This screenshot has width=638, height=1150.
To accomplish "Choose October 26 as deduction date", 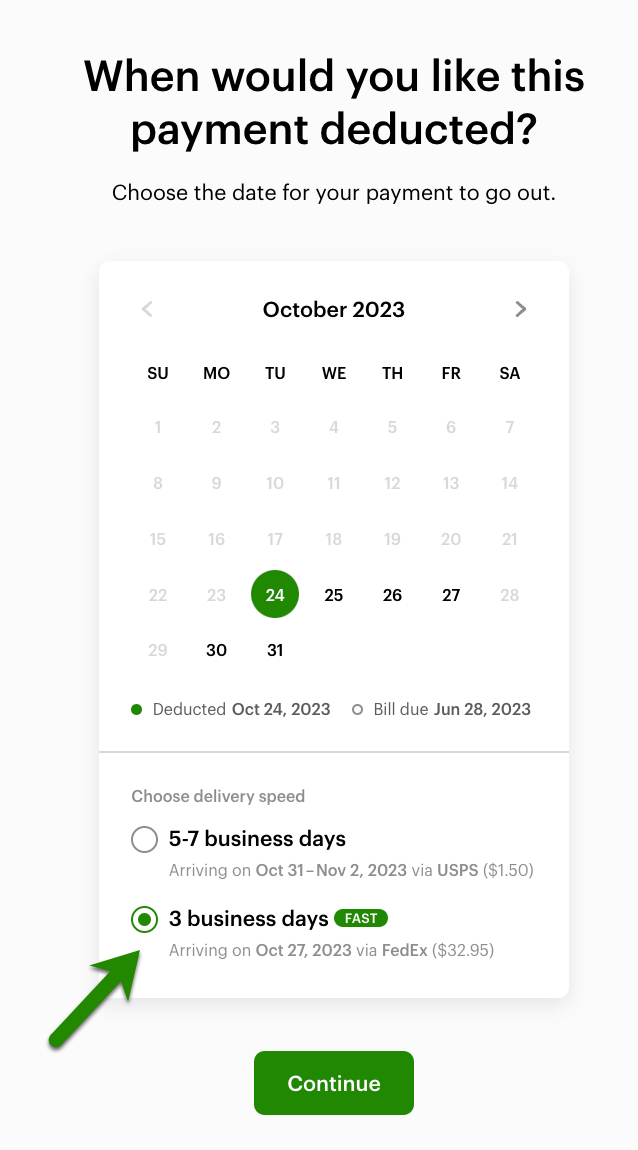I will [x=392, y=595].
